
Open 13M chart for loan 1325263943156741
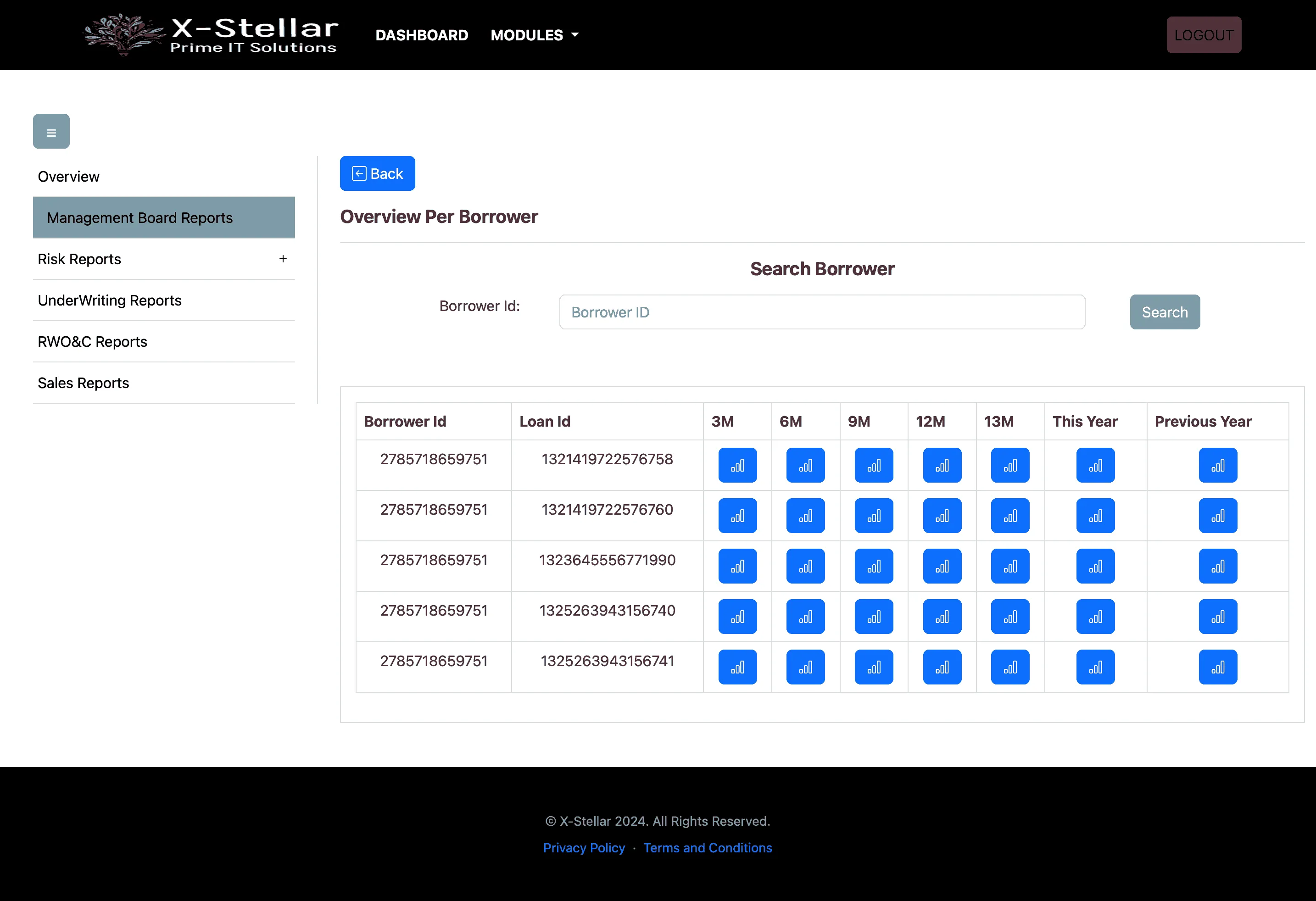click(x=1009, y=667)
